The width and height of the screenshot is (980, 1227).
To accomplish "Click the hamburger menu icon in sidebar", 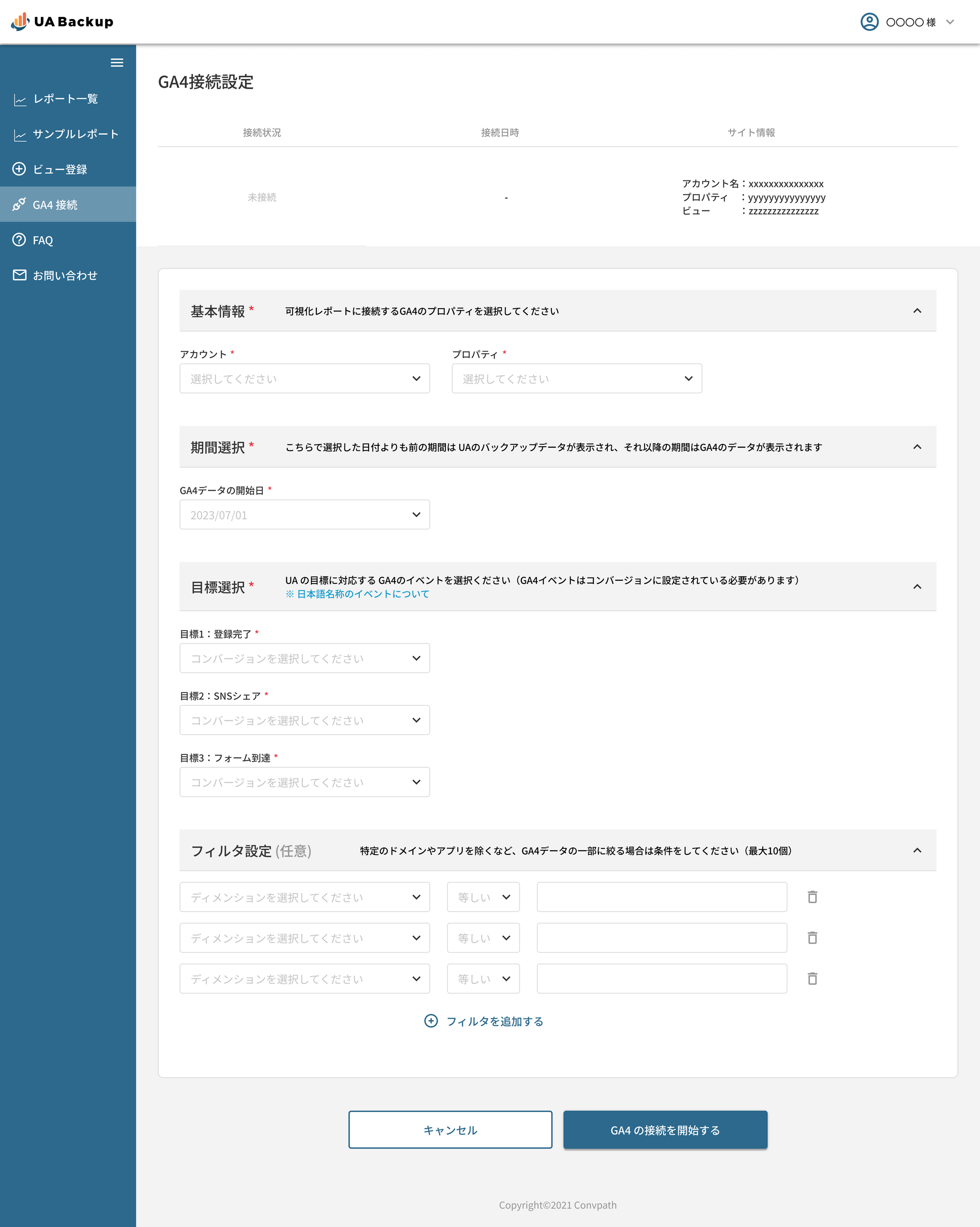I will click(x=117, y=63).
